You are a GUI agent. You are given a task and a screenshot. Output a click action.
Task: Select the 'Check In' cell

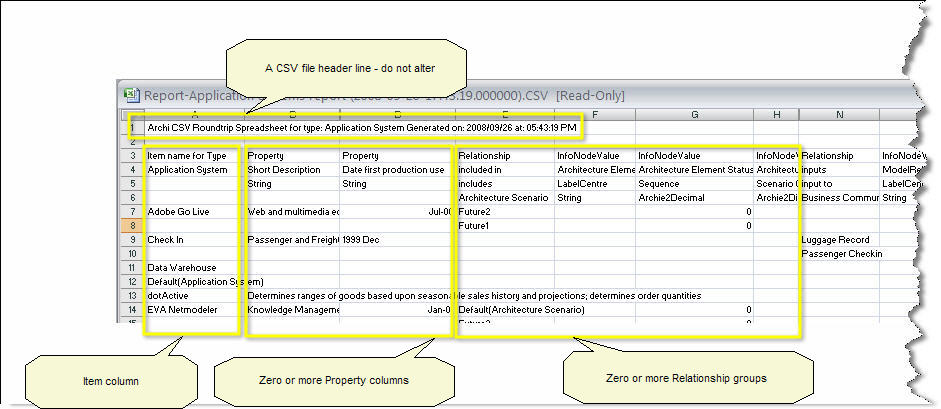pos(166,240)
